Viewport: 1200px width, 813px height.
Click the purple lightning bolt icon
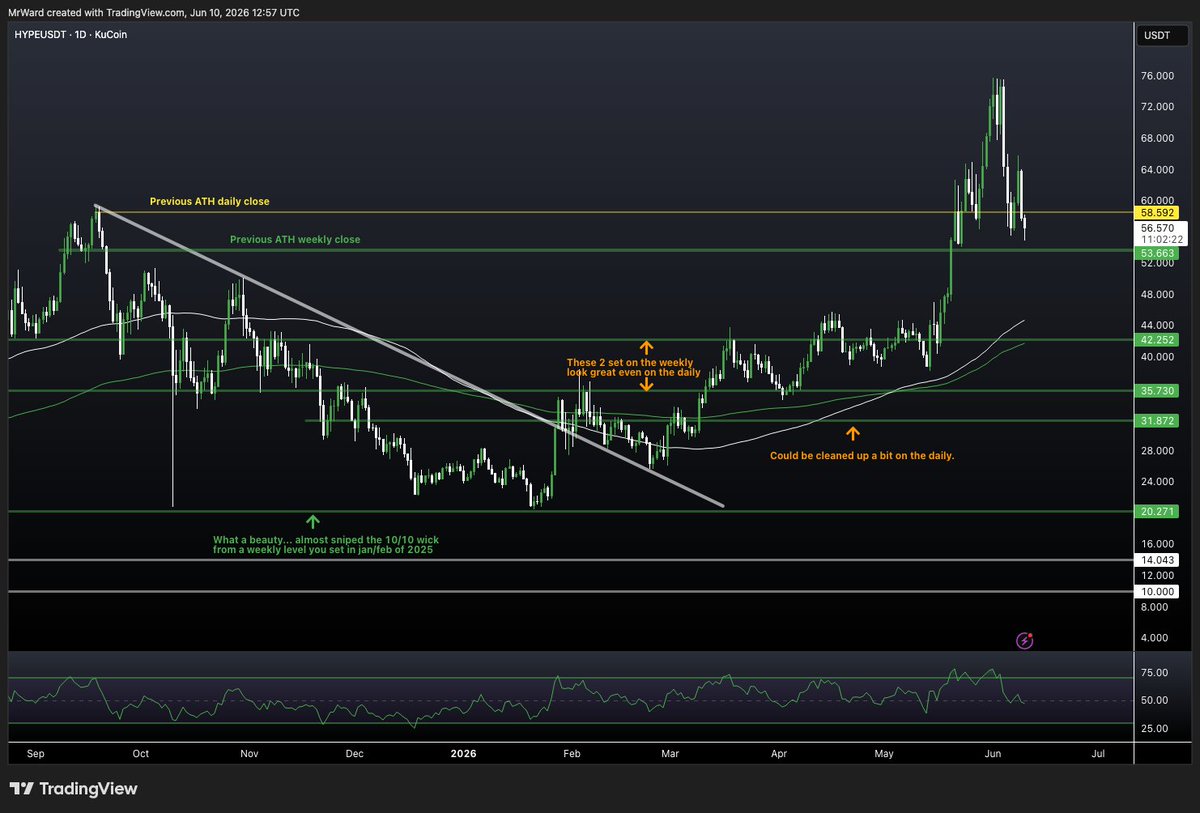[x=1024, y=640]
